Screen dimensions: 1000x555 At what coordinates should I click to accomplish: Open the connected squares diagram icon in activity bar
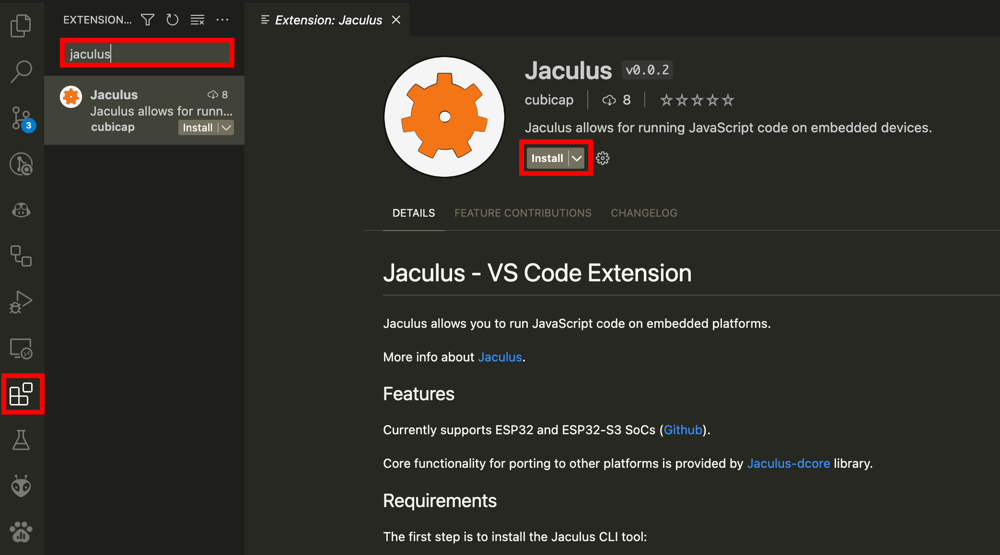[x=21, y=256]
